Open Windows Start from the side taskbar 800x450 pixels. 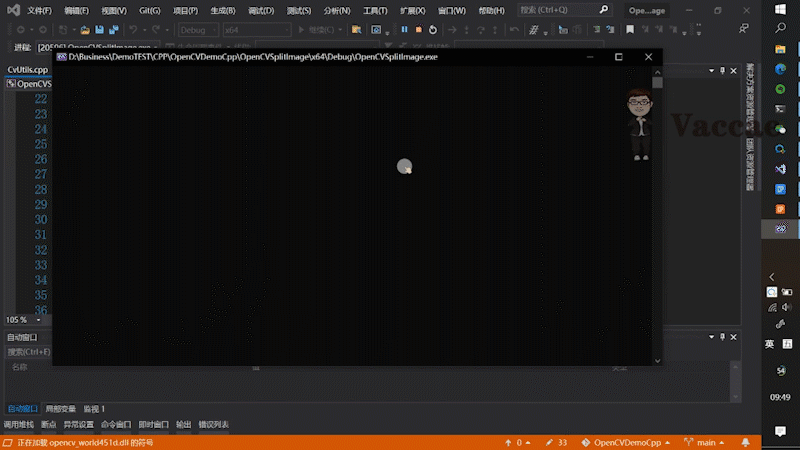click(x=780, y=9)
